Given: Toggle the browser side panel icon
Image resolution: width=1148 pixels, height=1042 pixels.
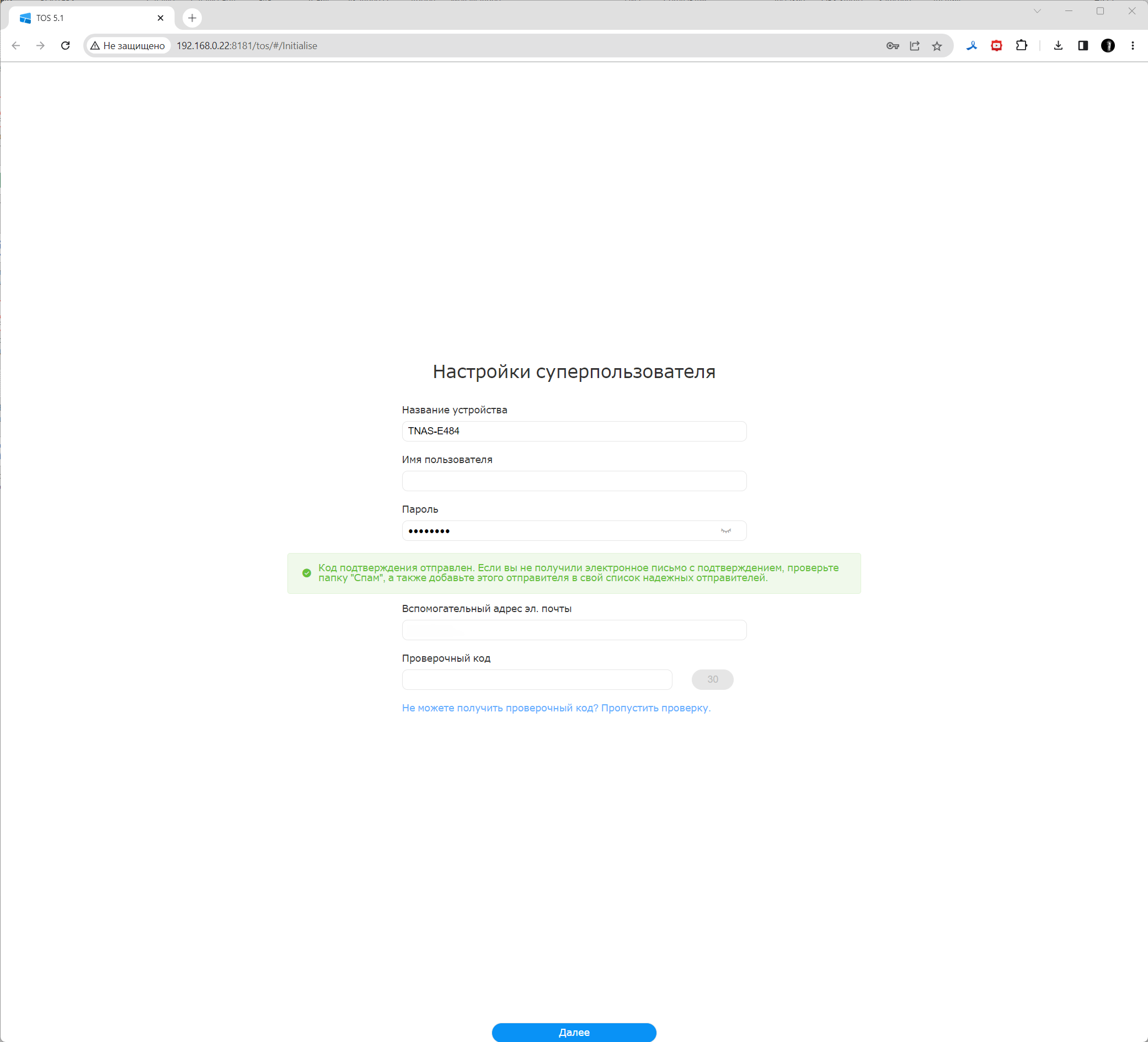Looking at the screenshot, I should 1082,46.
